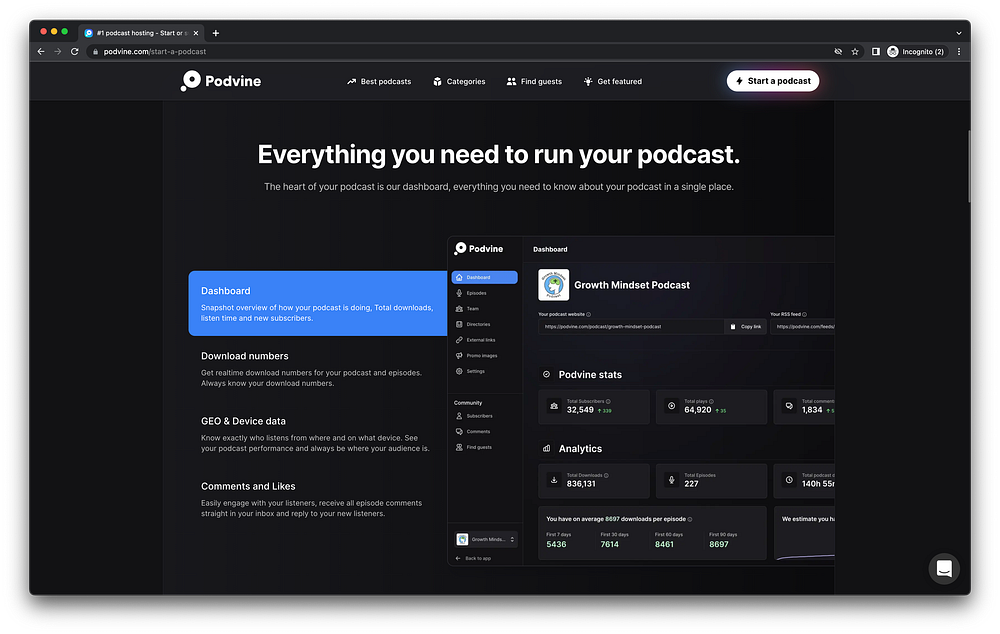Viewport: 1000px width, 634px height.
Task: Click the Analytics heading
Action: click(580, 449)
